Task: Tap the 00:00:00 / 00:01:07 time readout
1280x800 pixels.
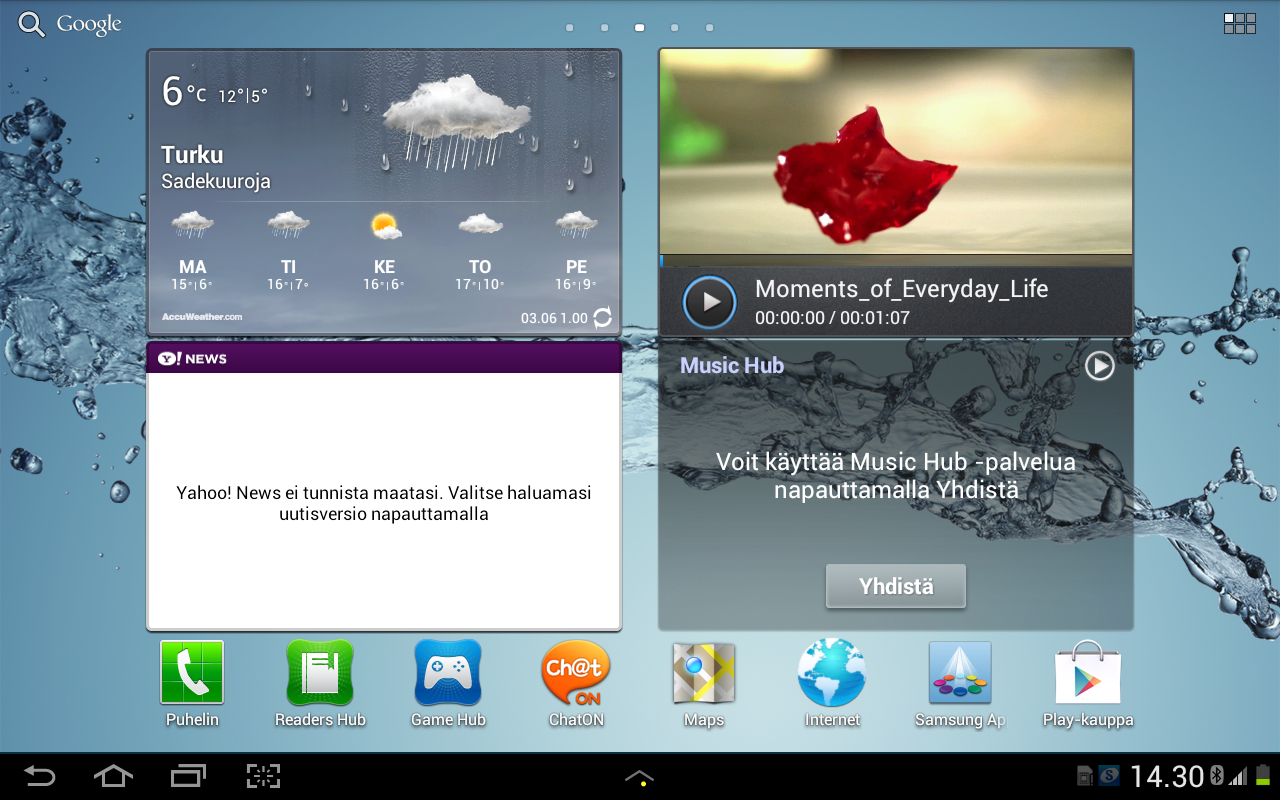Action: click(832, 318)
